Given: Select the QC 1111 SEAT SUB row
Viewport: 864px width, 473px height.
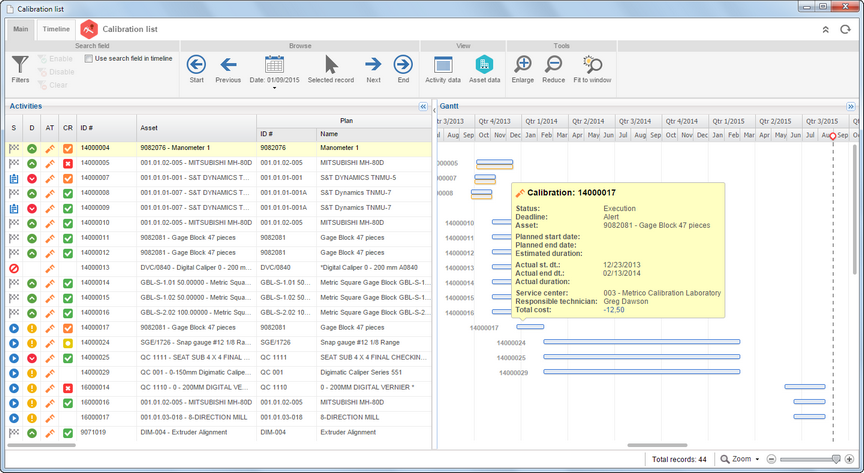Looking at the screenshot, I should [x=219, y=358].
